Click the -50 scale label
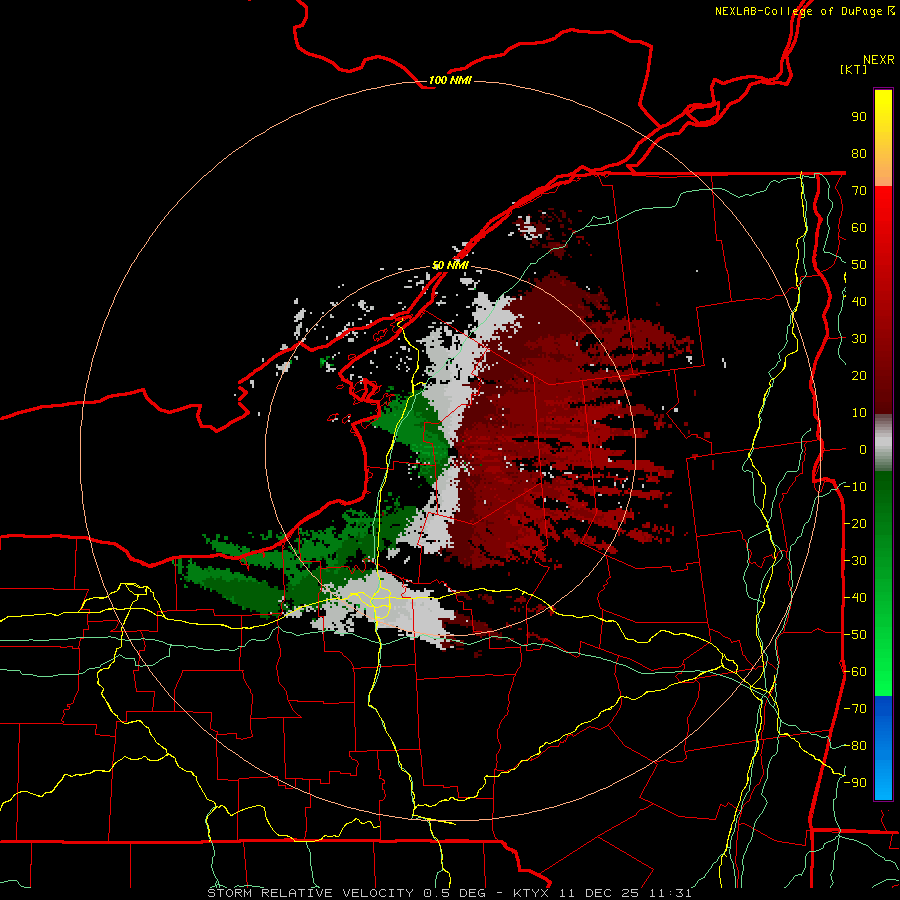 pos(855,634)
